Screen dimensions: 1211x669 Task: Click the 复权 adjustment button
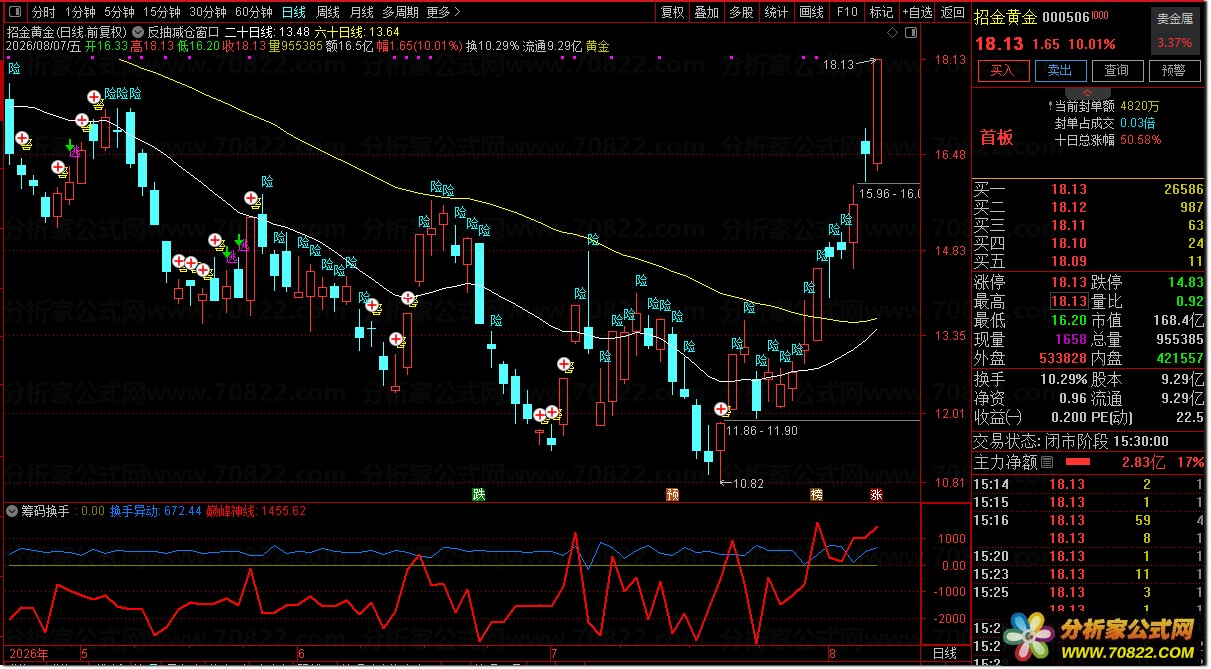[x=673, y=13]
